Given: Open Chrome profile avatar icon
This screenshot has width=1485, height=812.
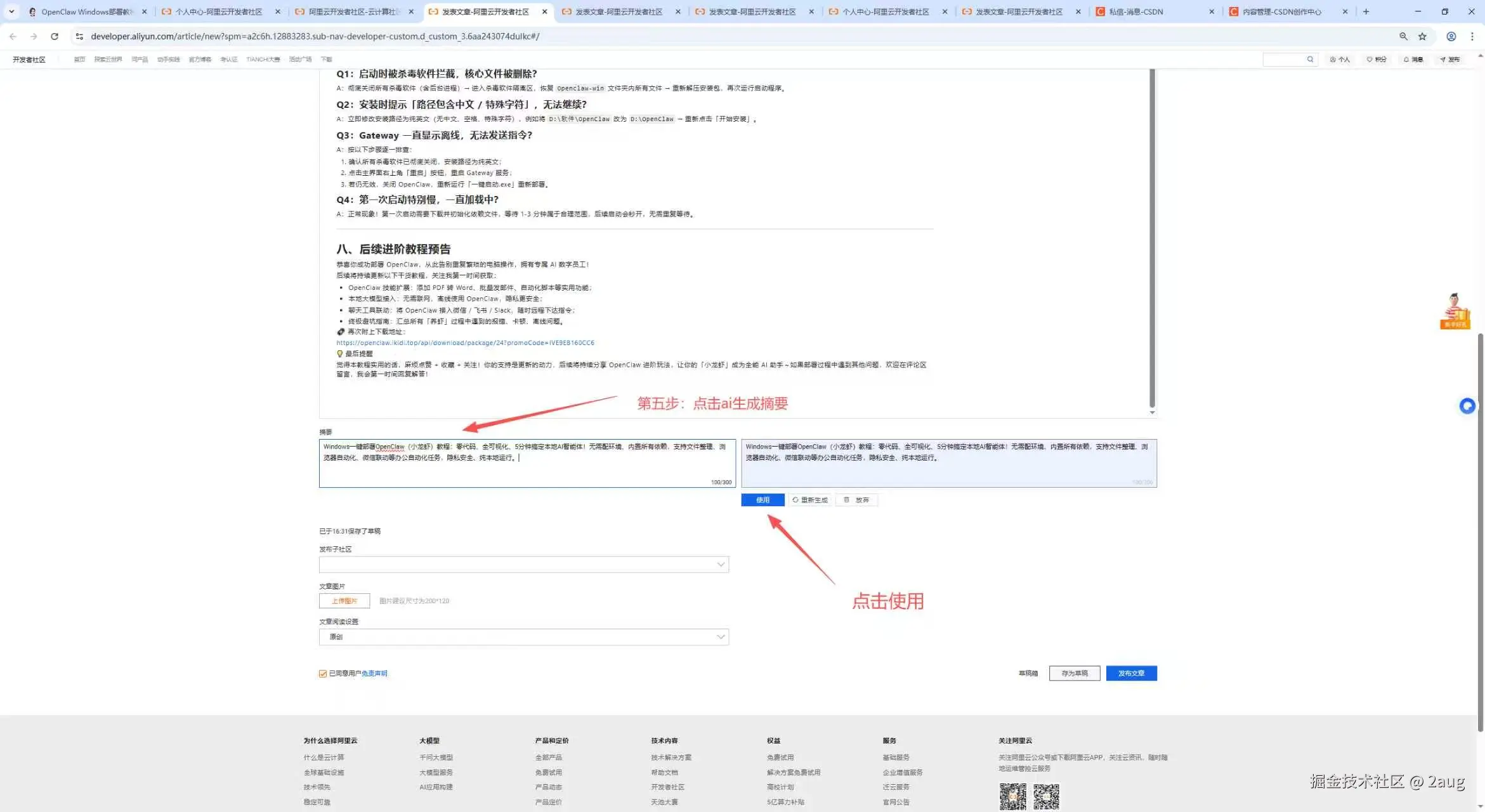Looking at the screenshot, I should pos(1451,37).
